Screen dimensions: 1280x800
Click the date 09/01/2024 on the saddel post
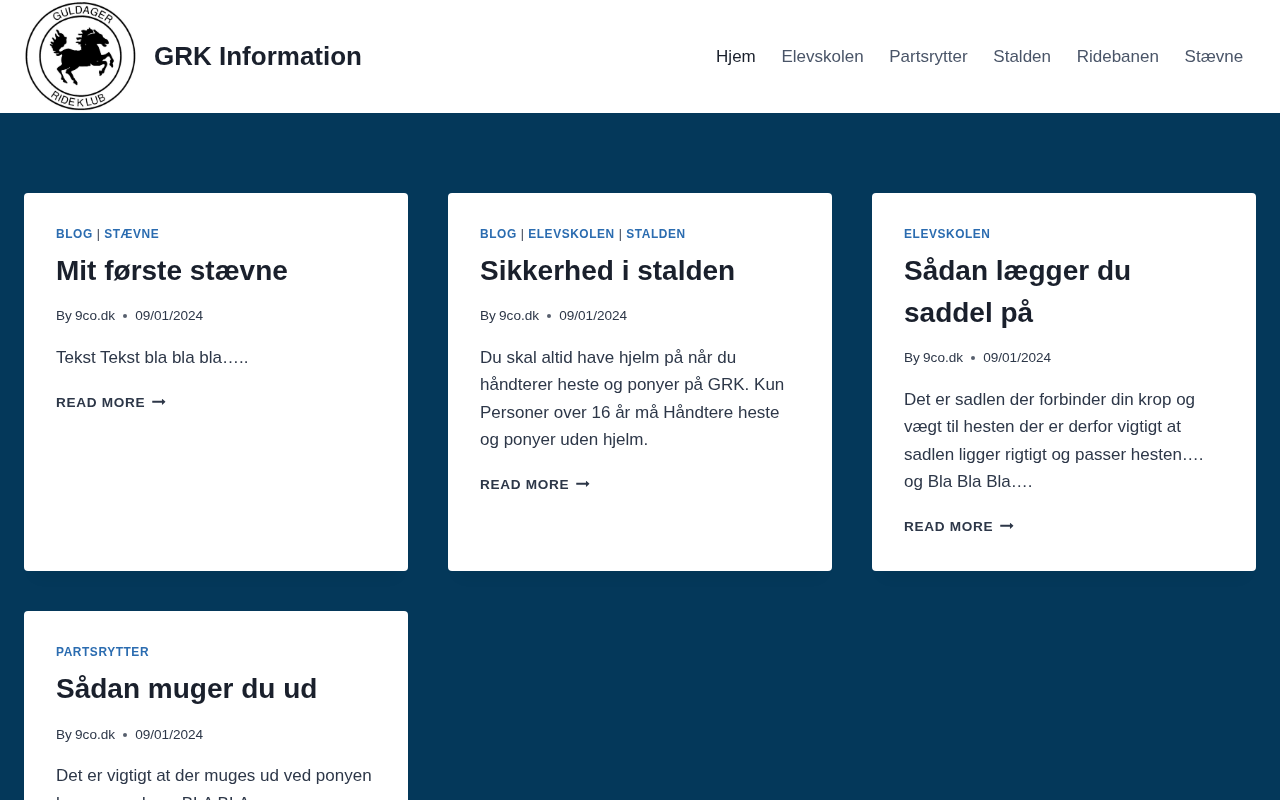click(1017, 358)
